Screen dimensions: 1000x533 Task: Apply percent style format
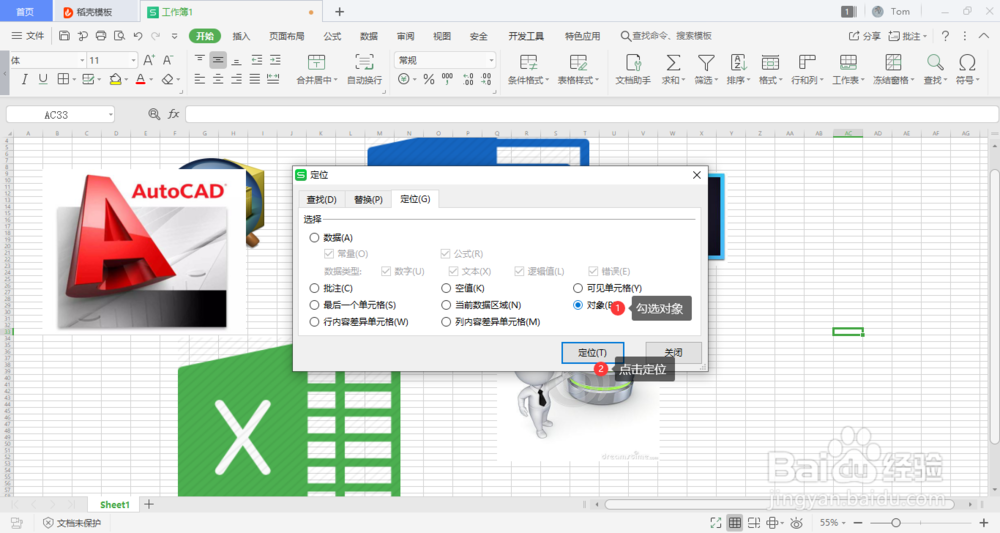[x=429, y=79]
